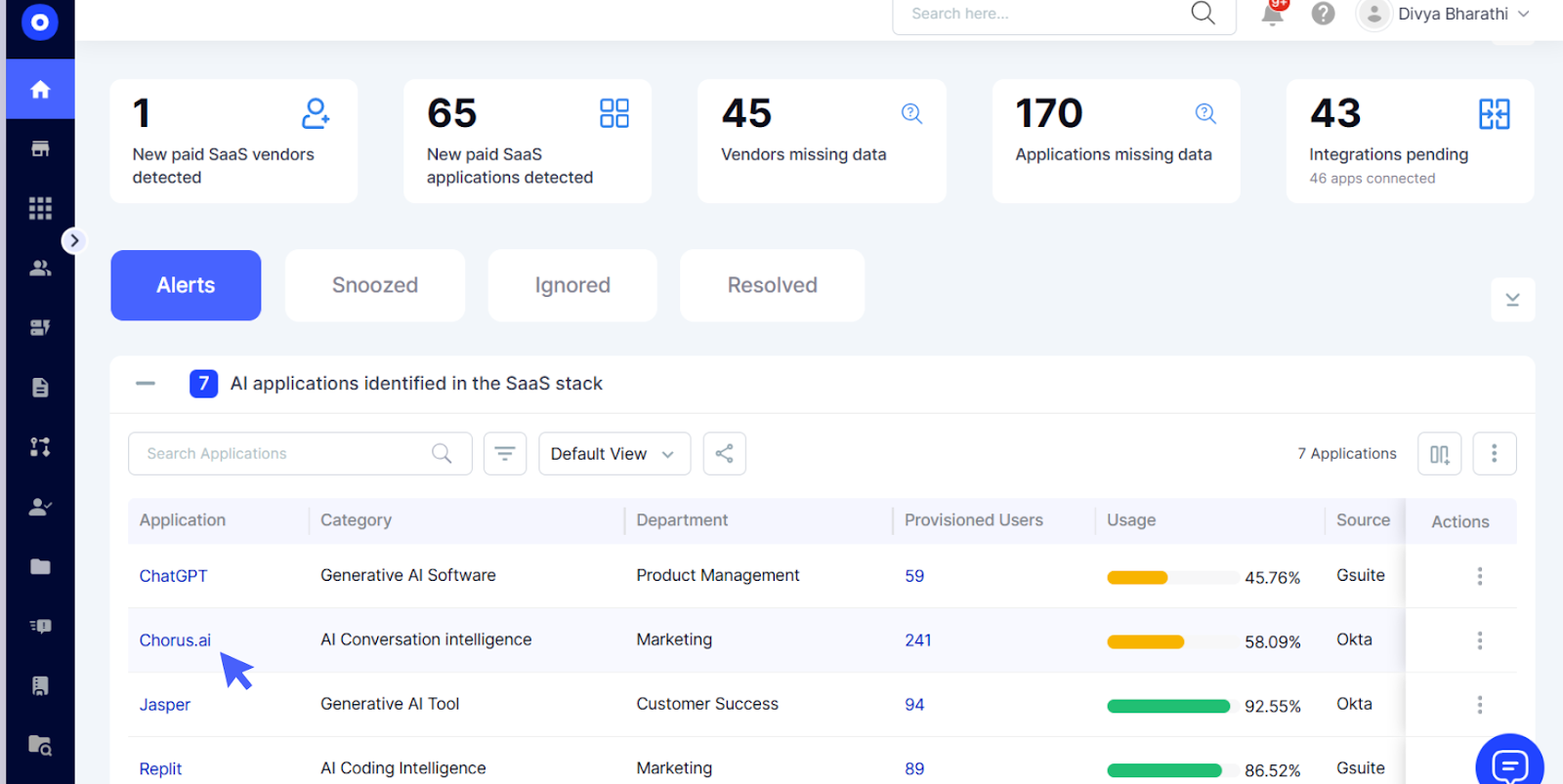Image resolution: width=1563 pixels, height=784 pixels.
Task: Open New paid SaaS applications card icon
Action: coord(614,113)
